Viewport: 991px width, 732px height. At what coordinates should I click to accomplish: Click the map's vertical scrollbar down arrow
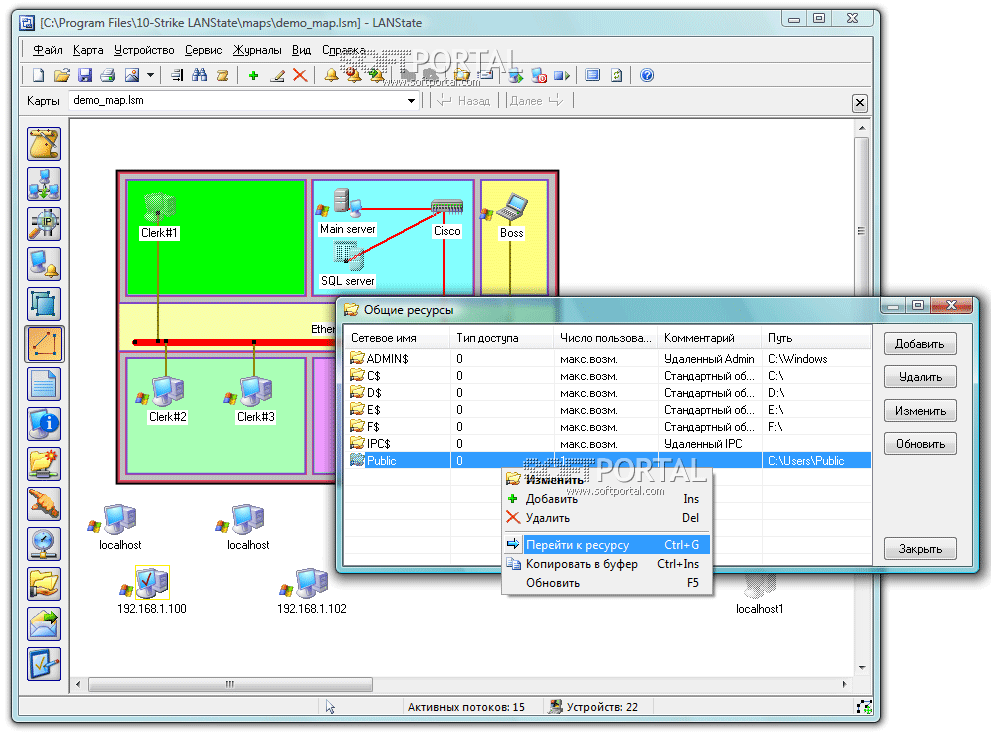point(862,668)
